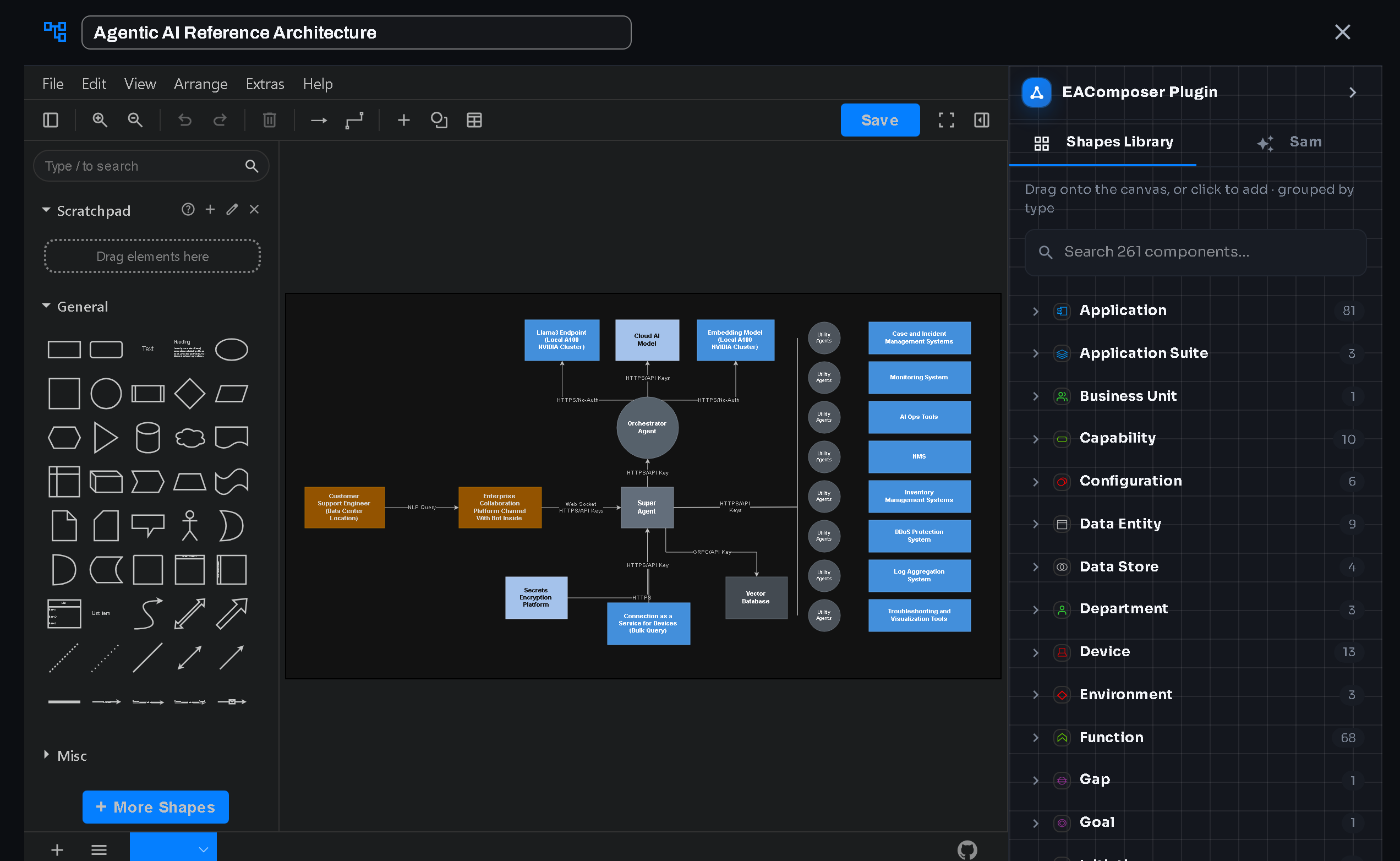Redo the last action
The image size is (1400, 861).
pos(220,120)
